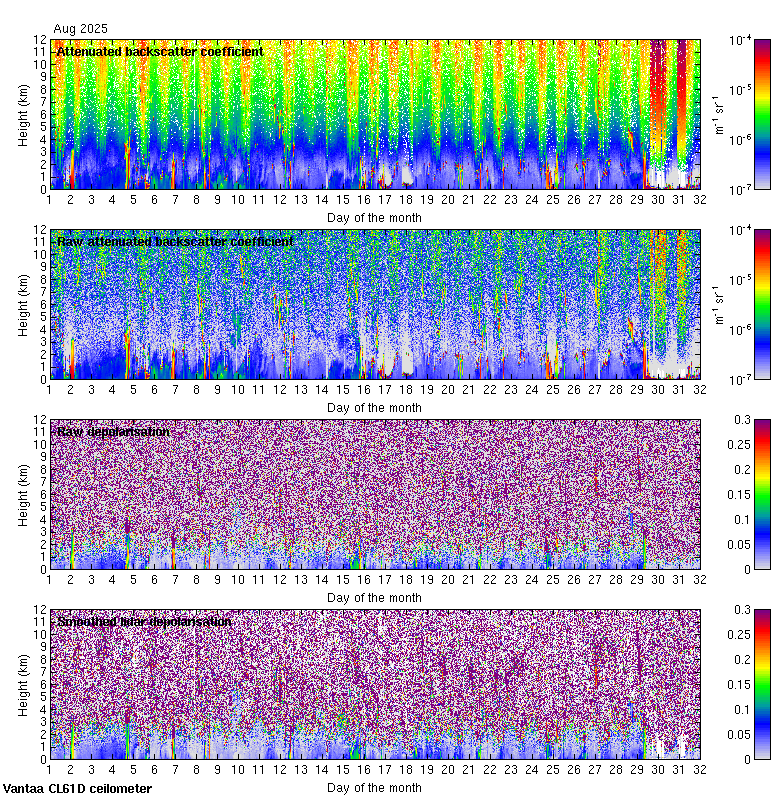Click the 'Vantaa CL61D ceilometer' label

[x=77, y=789]
